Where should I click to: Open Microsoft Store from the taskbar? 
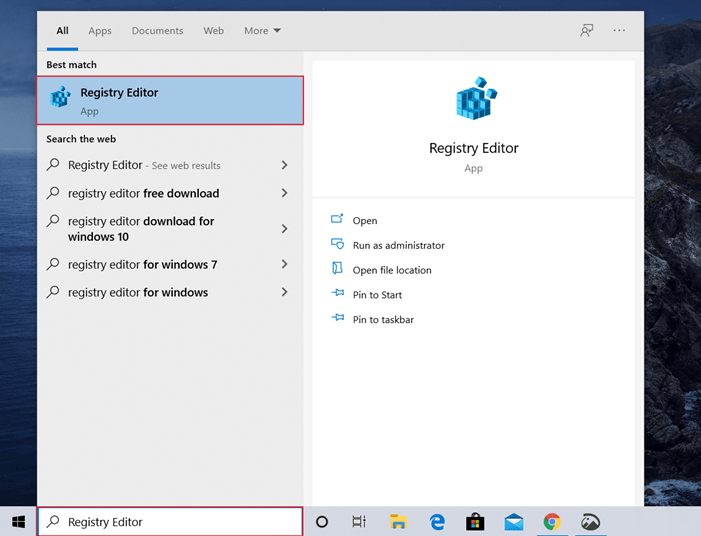[x=475, y=521]
